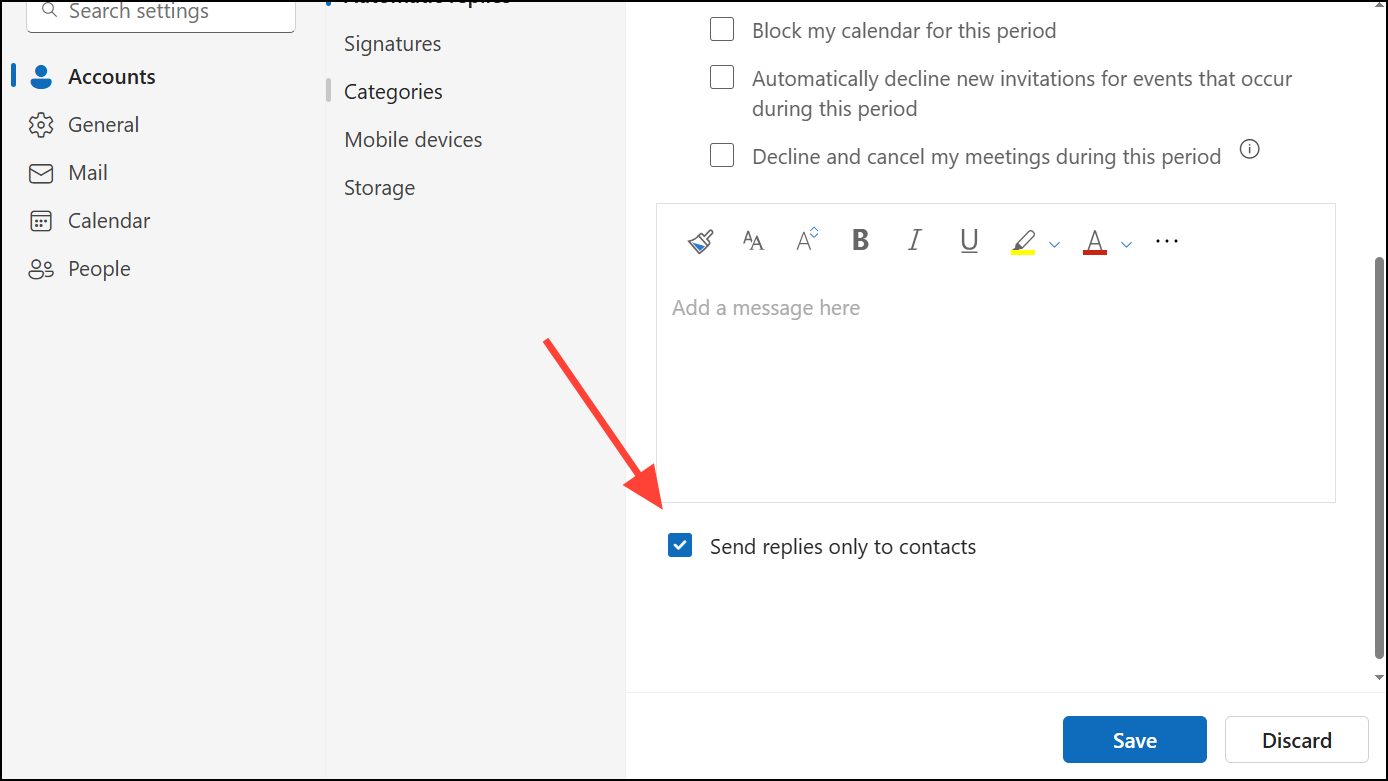Screen dimensions: 1388x781
Task: Expand the font color dropdown arrow
Action: 1127,244
